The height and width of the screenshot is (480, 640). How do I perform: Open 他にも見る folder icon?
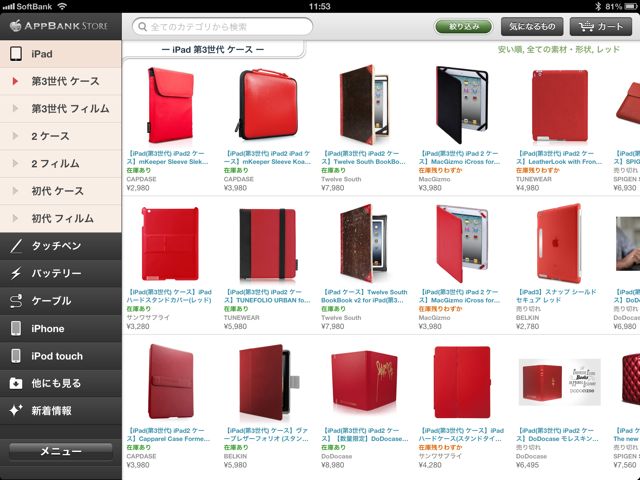click(16, 383)
